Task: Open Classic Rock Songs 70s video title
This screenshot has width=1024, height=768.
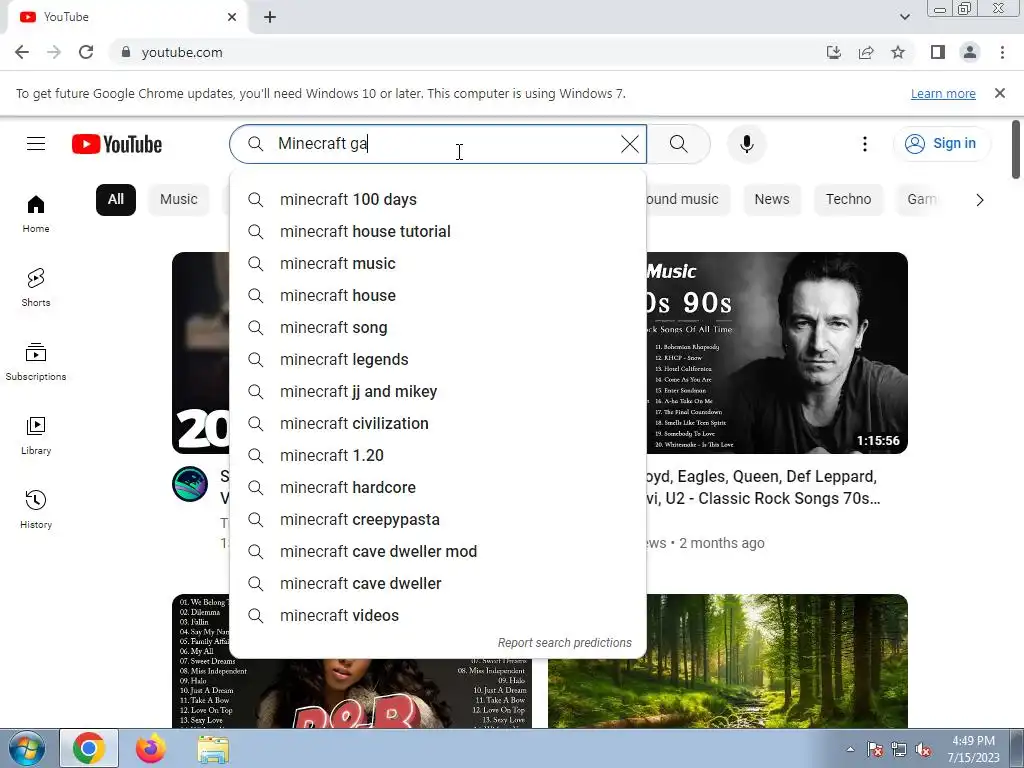Action: (x=763, y=487)
